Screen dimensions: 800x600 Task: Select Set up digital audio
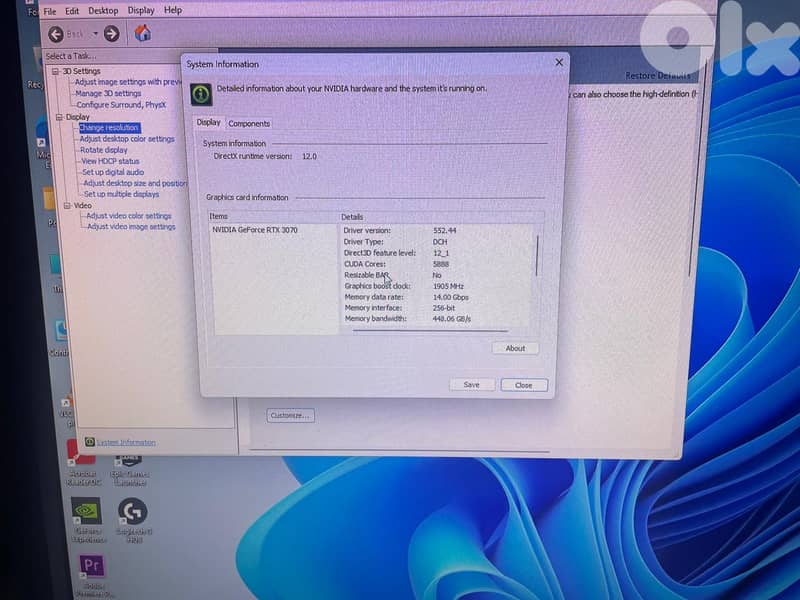[113, 172]
